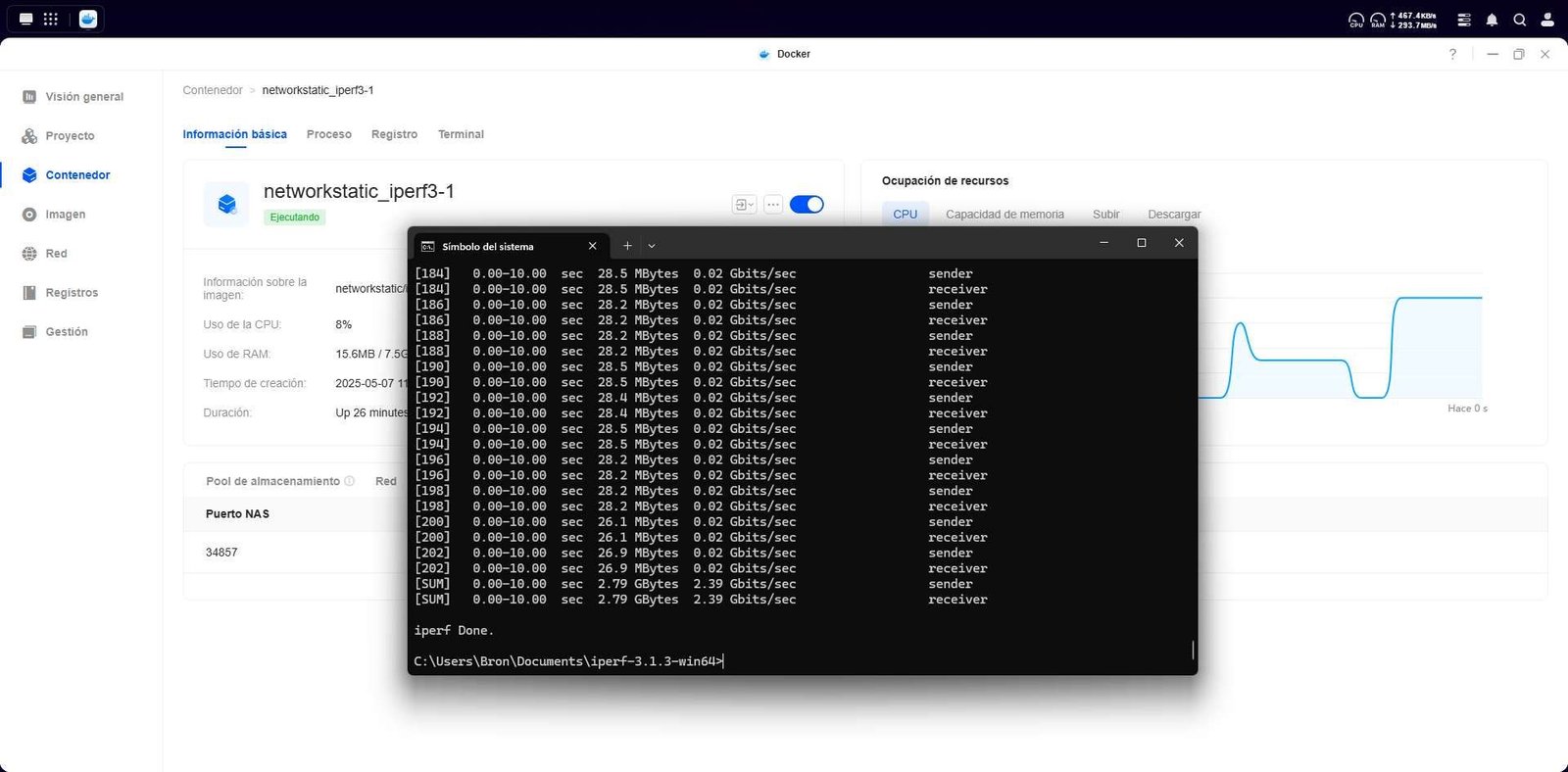
Task: Open Registros in the sidebar
Action: 72,293
